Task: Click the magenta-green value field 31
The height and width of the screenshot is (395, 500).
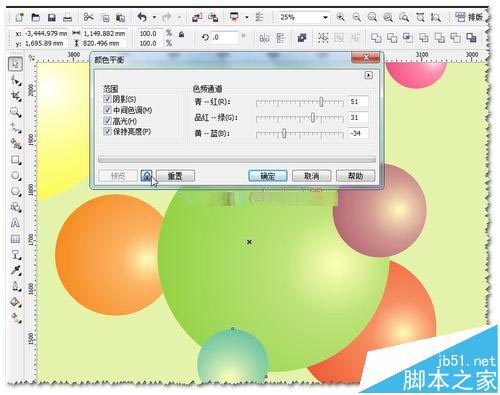Action: (358, 117)
